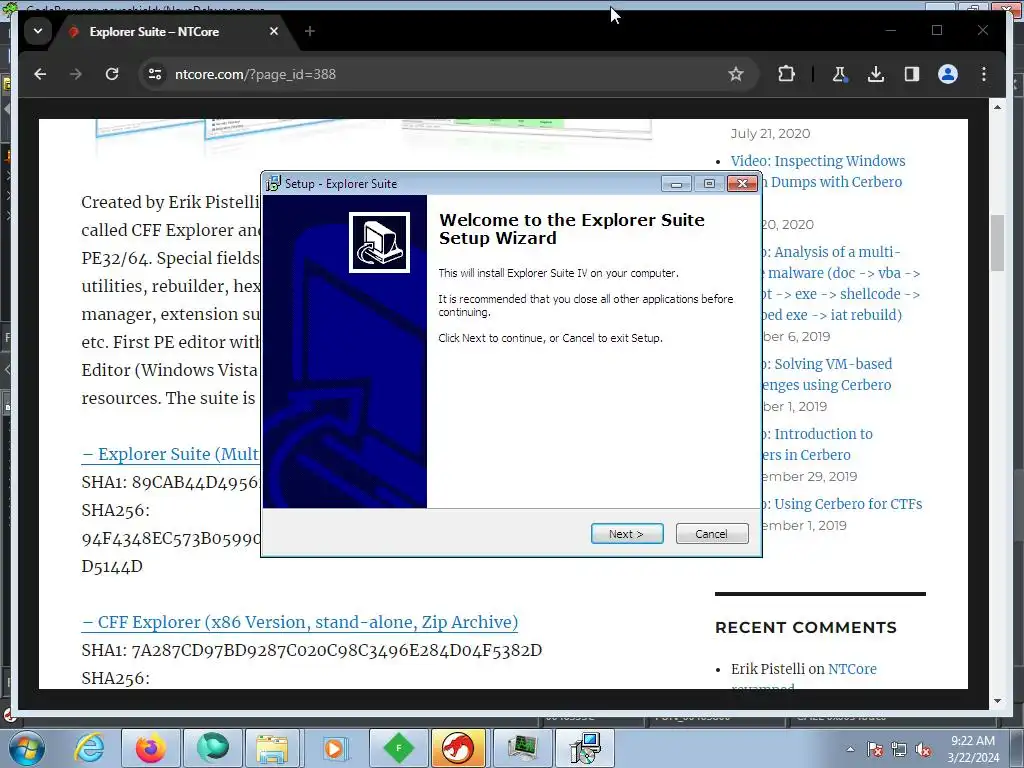
Task: Click the muted volume tray icon
Action: tap(923, 749)
